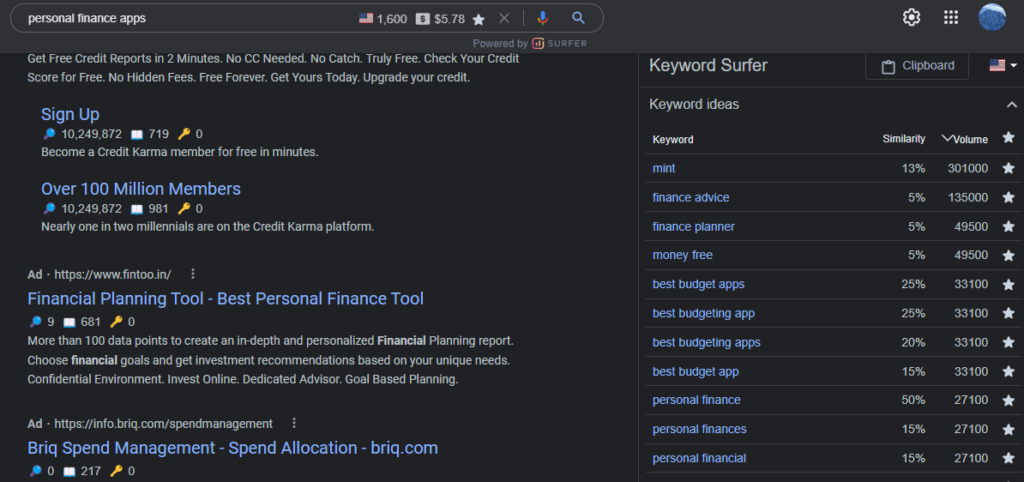
Task: Click the 50% similarity for personal finance
Action: tap(914, 400)
